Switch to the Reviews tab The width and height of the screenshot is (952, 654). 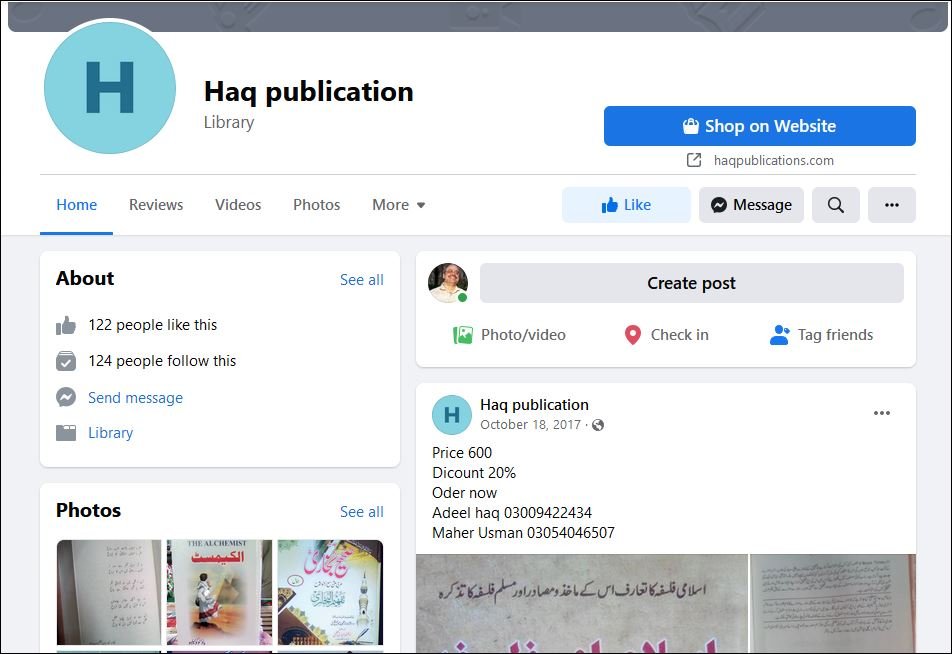[x=156, y=205]
